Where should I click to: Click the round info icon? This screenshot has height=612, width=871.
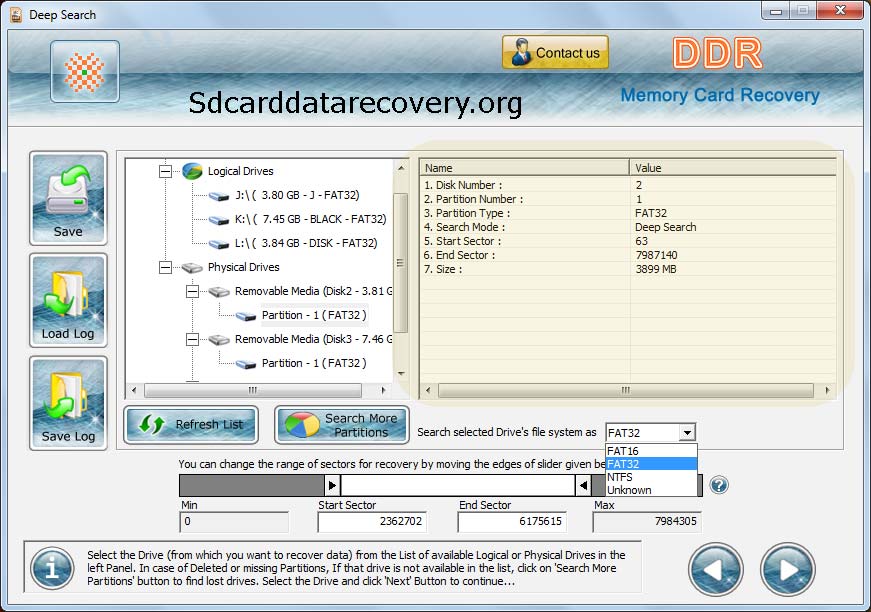(x=52, y=568)
